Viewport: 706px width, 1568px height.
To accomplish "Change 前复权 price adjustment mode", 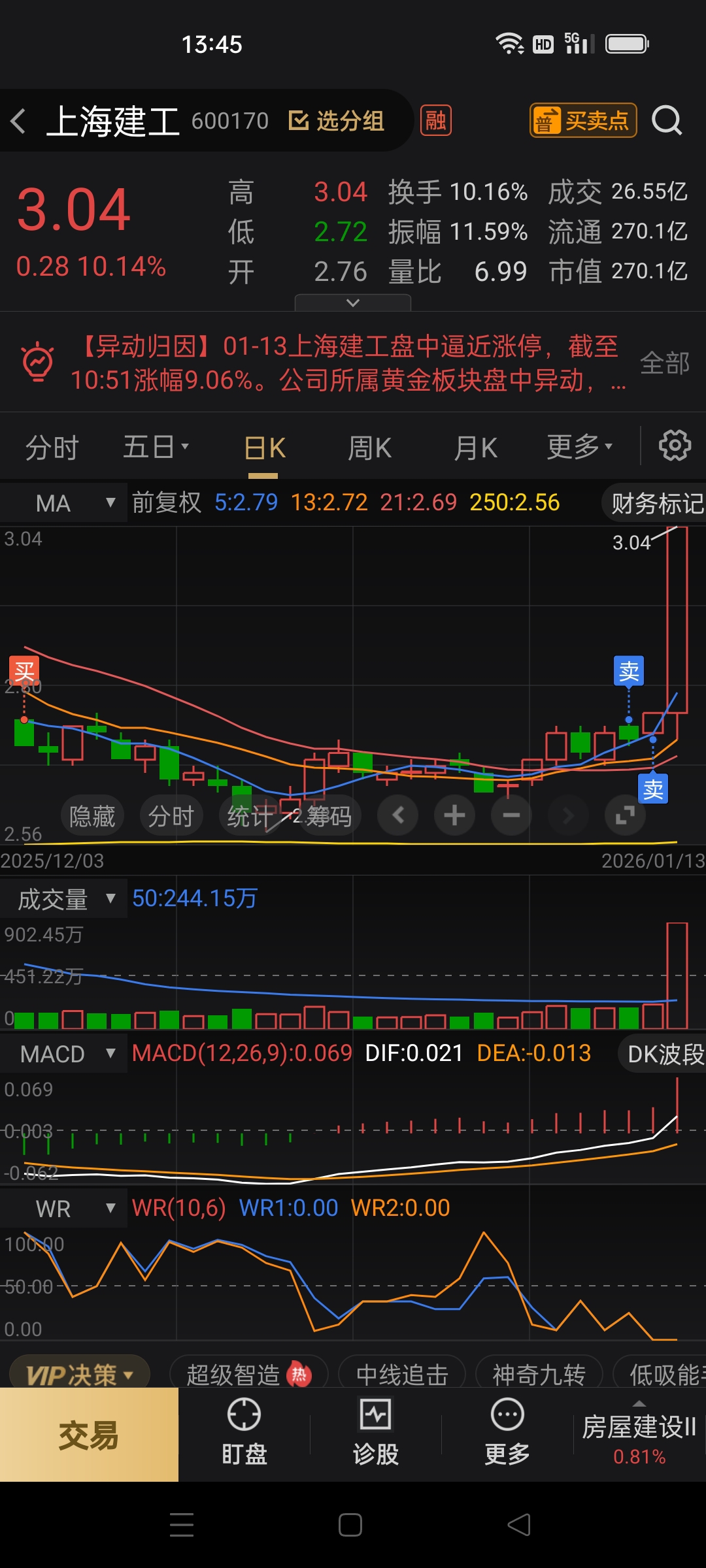I will 167,502.
